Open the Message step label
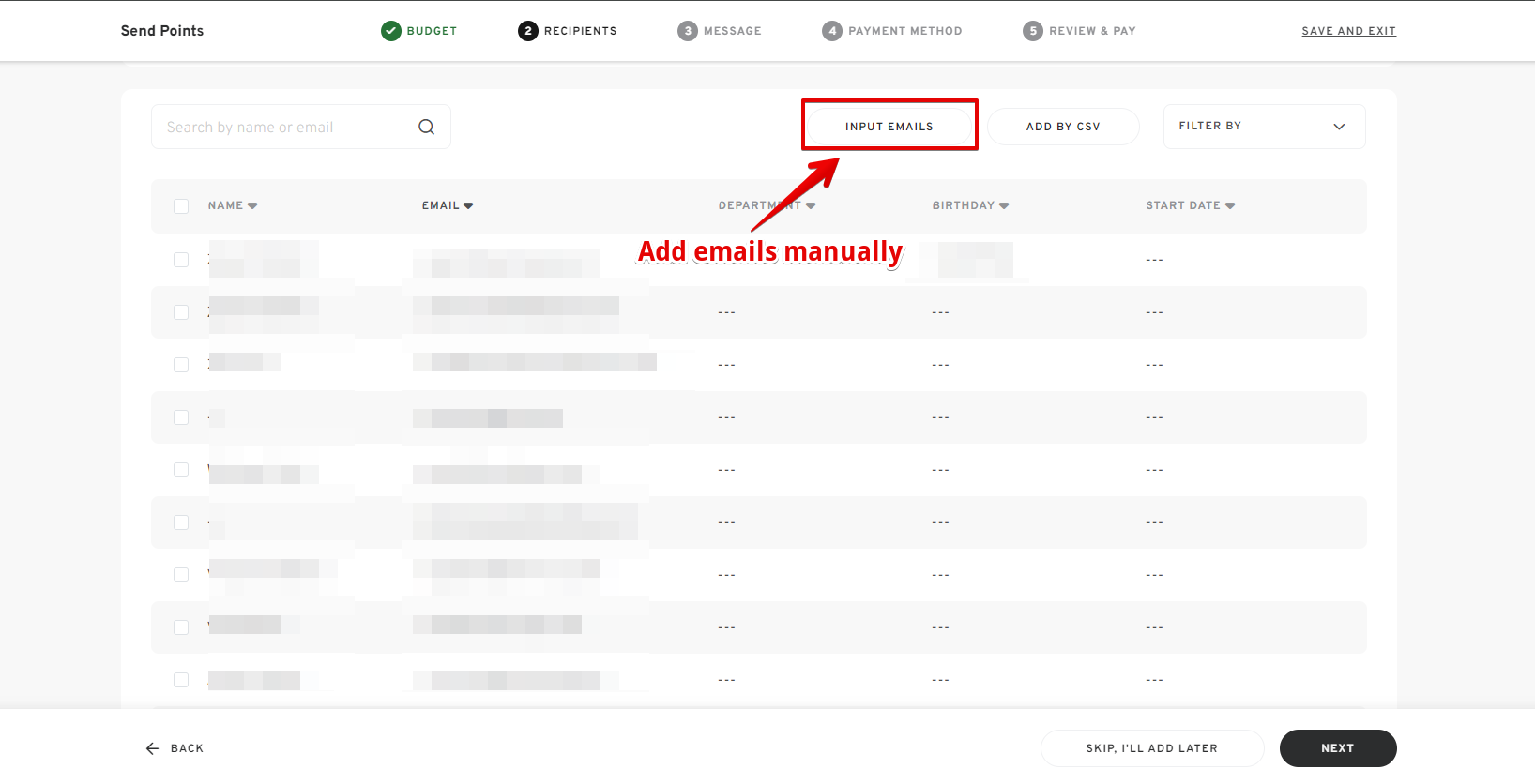 pyautogui.click(x=732, y=31)
